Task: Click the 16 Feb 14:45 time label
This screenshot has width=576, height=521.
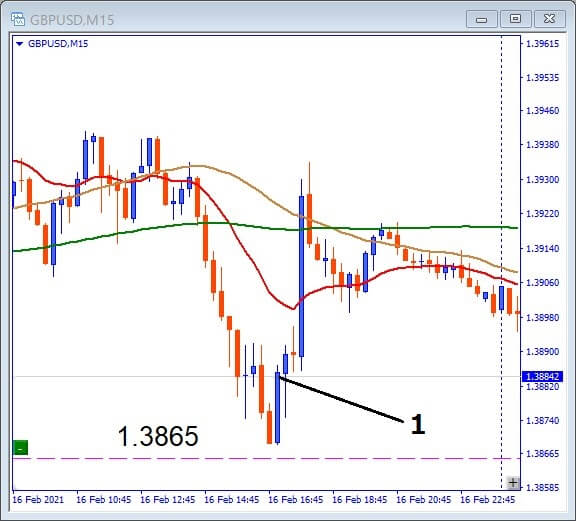Action: coord(231,500)
